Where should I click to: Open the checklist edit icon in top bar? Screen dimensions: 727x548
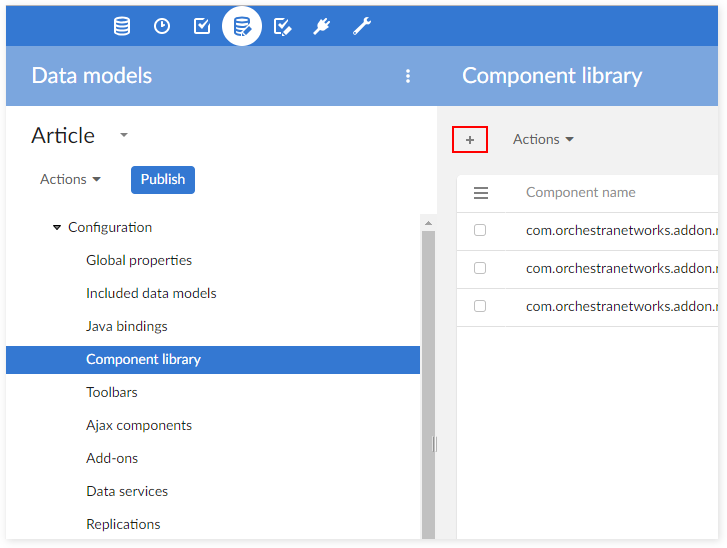tap(282, 27)
